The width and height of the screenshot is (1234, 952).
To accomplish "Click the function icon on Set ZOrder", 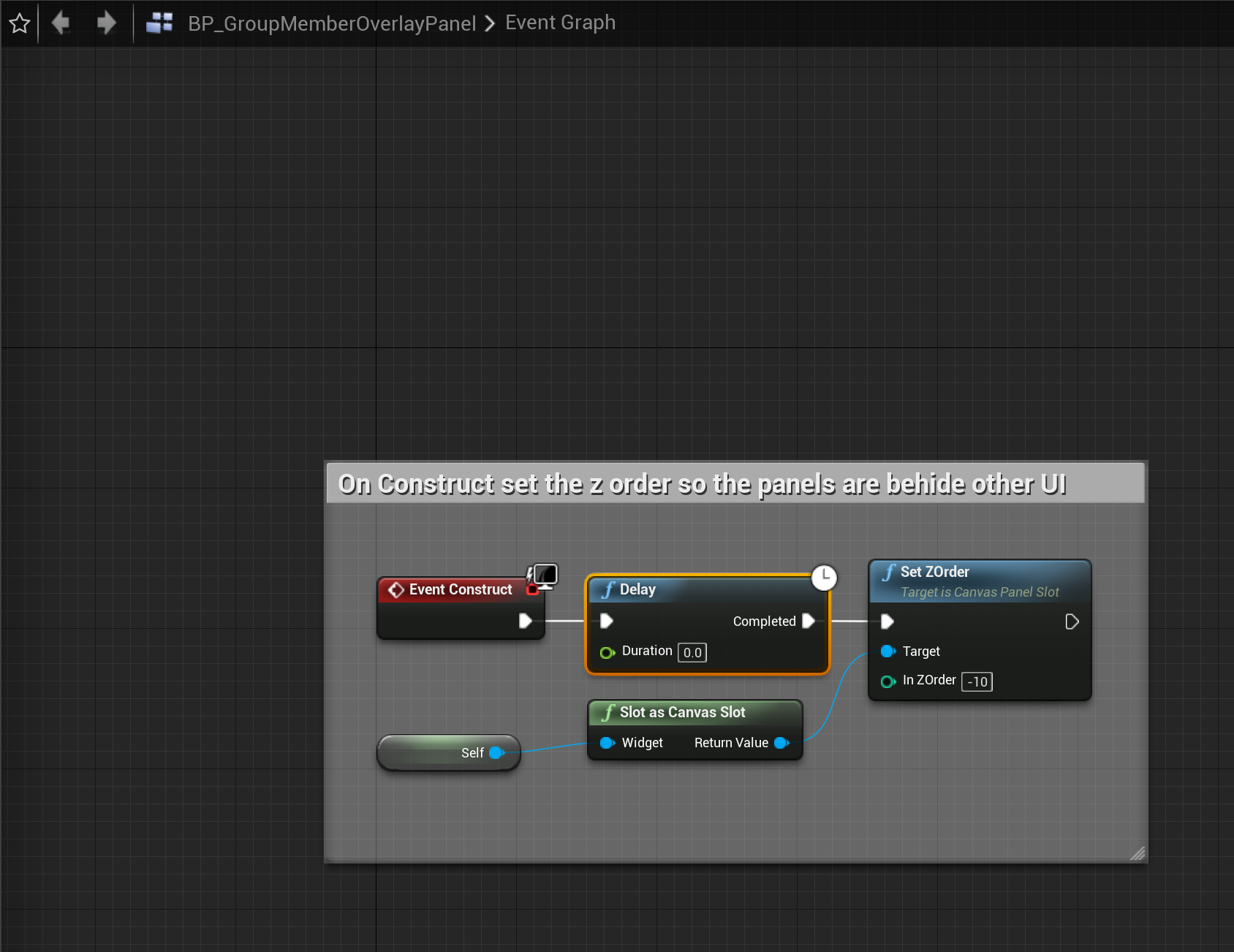I will (x=889, y=572).
